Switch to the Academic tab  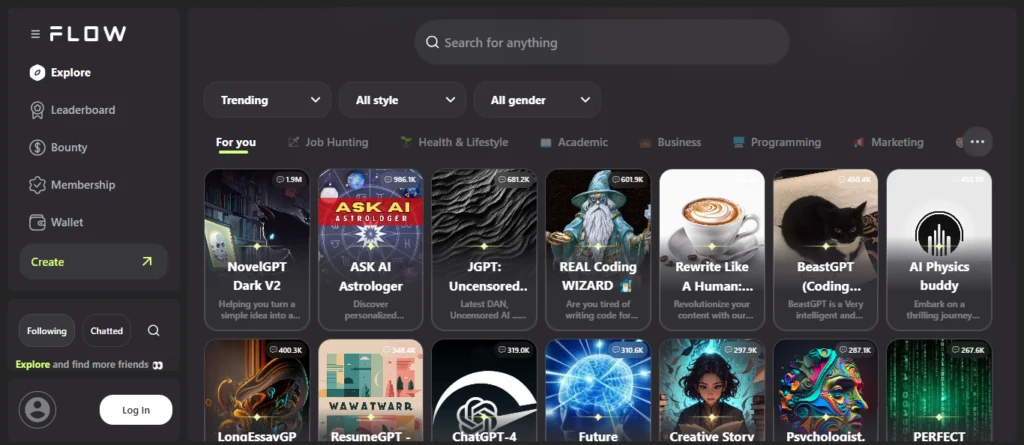(x=573, y=142)
